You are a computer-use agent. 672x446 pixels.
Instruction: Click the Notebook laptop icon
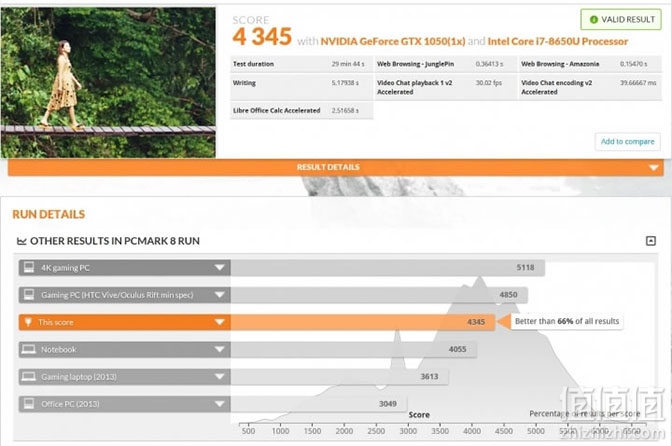(x=29, y=350)
